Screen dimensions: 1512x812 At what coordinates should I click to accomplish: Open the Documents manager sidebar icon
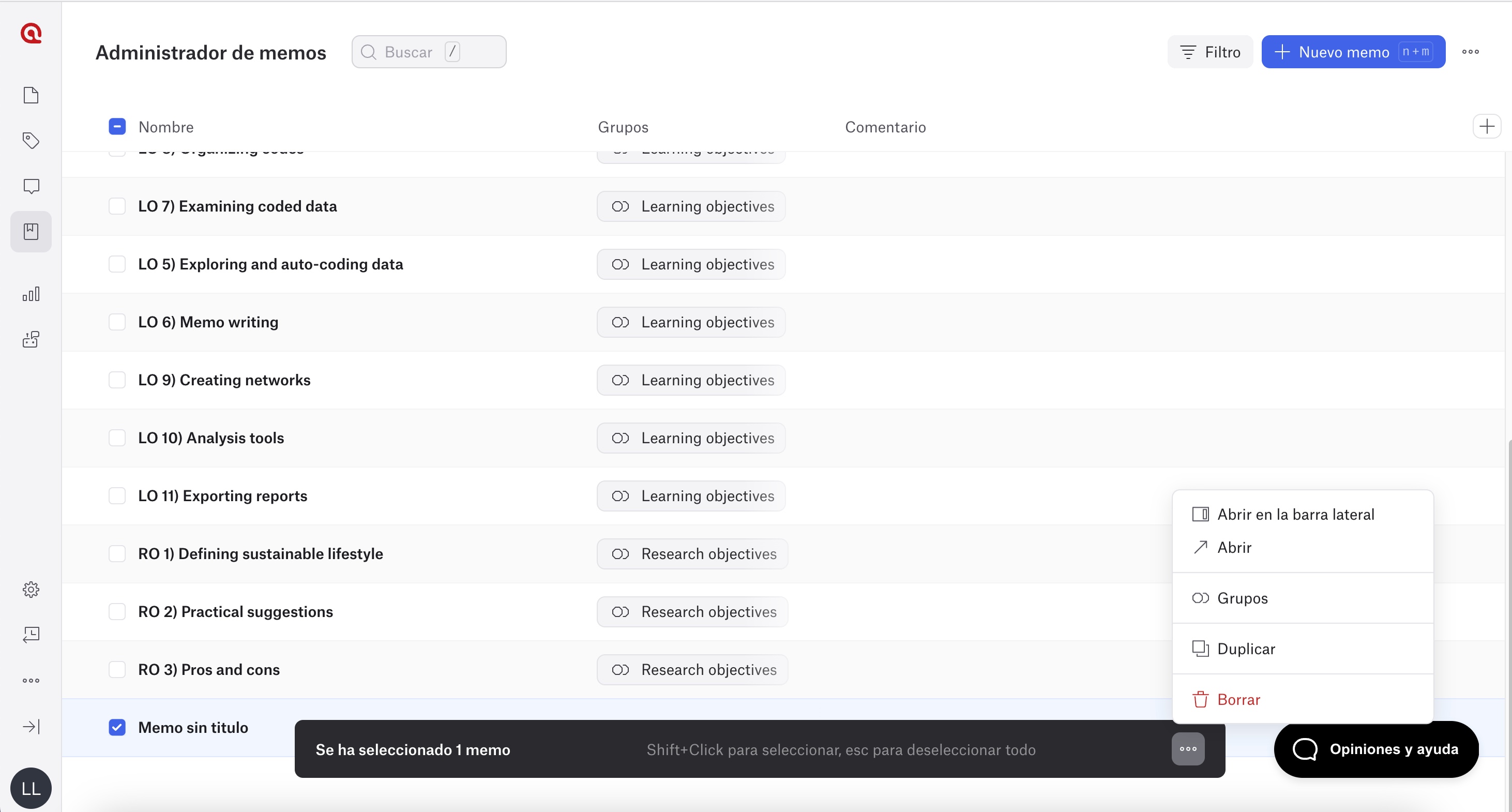(31, 95)
